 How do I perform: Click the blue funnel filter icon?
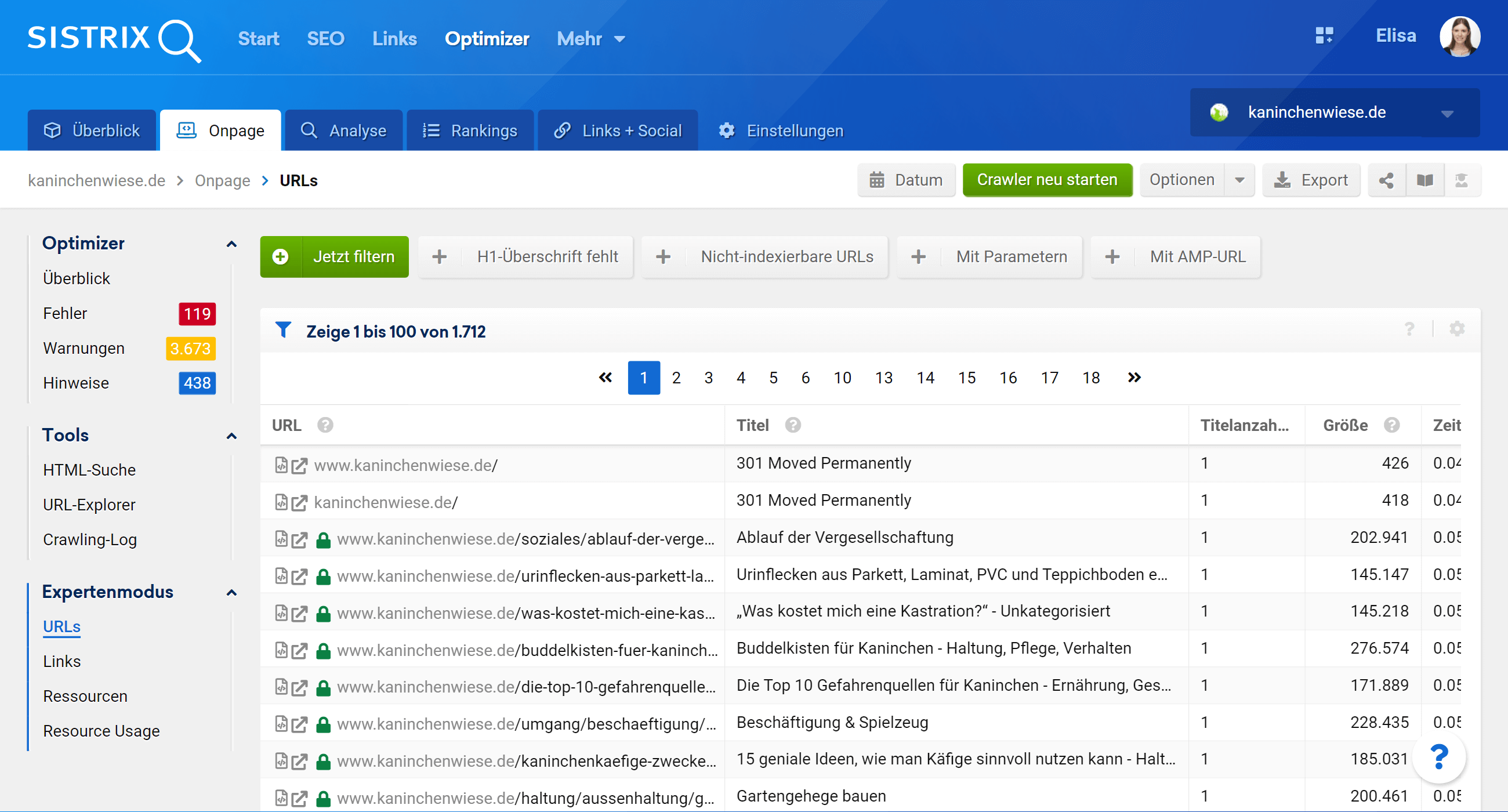pos(284,330)
